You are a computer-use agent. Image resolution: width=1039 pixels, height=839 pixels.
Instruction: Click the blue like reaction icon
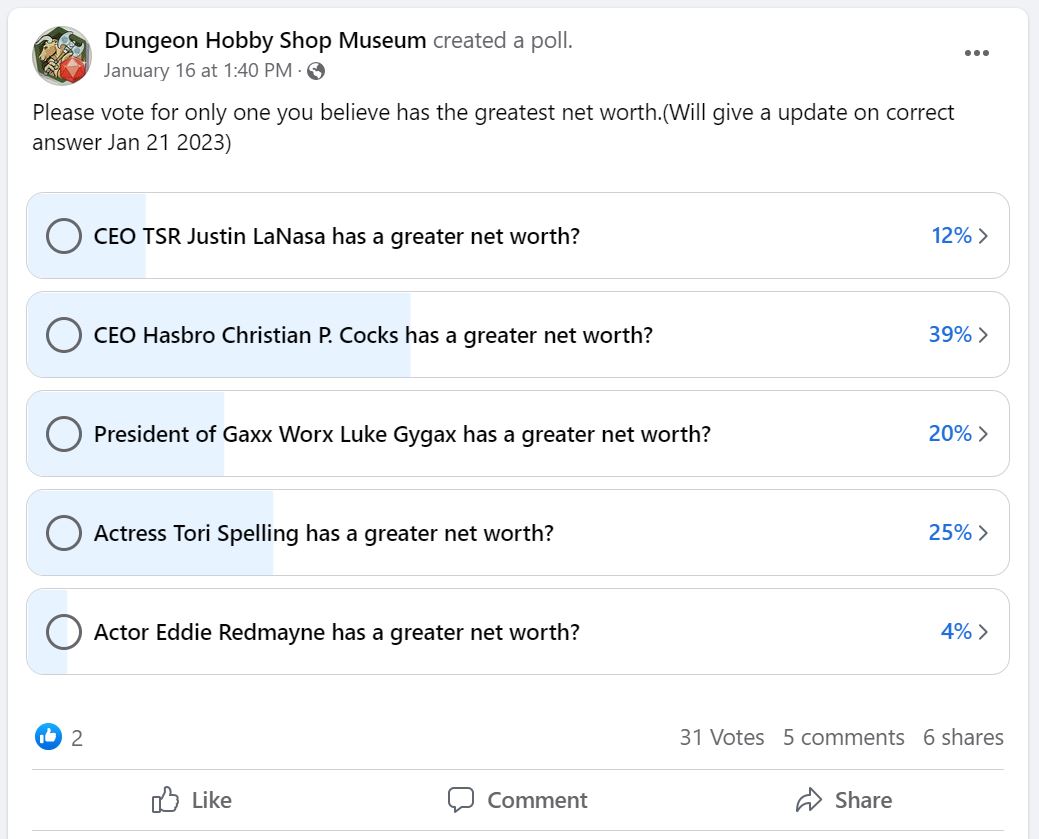coord(48,737)
